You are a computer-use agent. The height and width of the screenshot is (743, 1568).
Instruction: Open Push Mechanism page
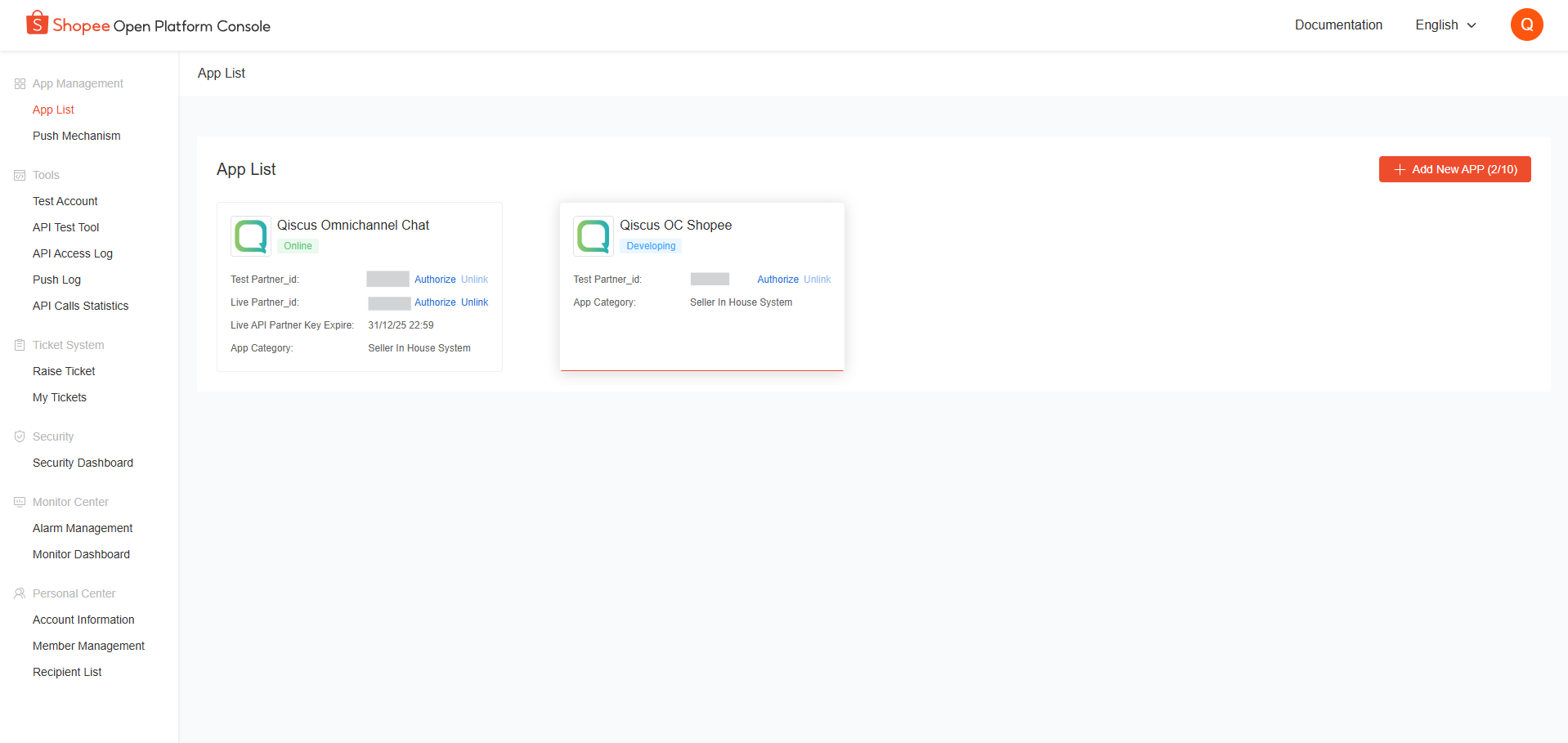[77, 137]
